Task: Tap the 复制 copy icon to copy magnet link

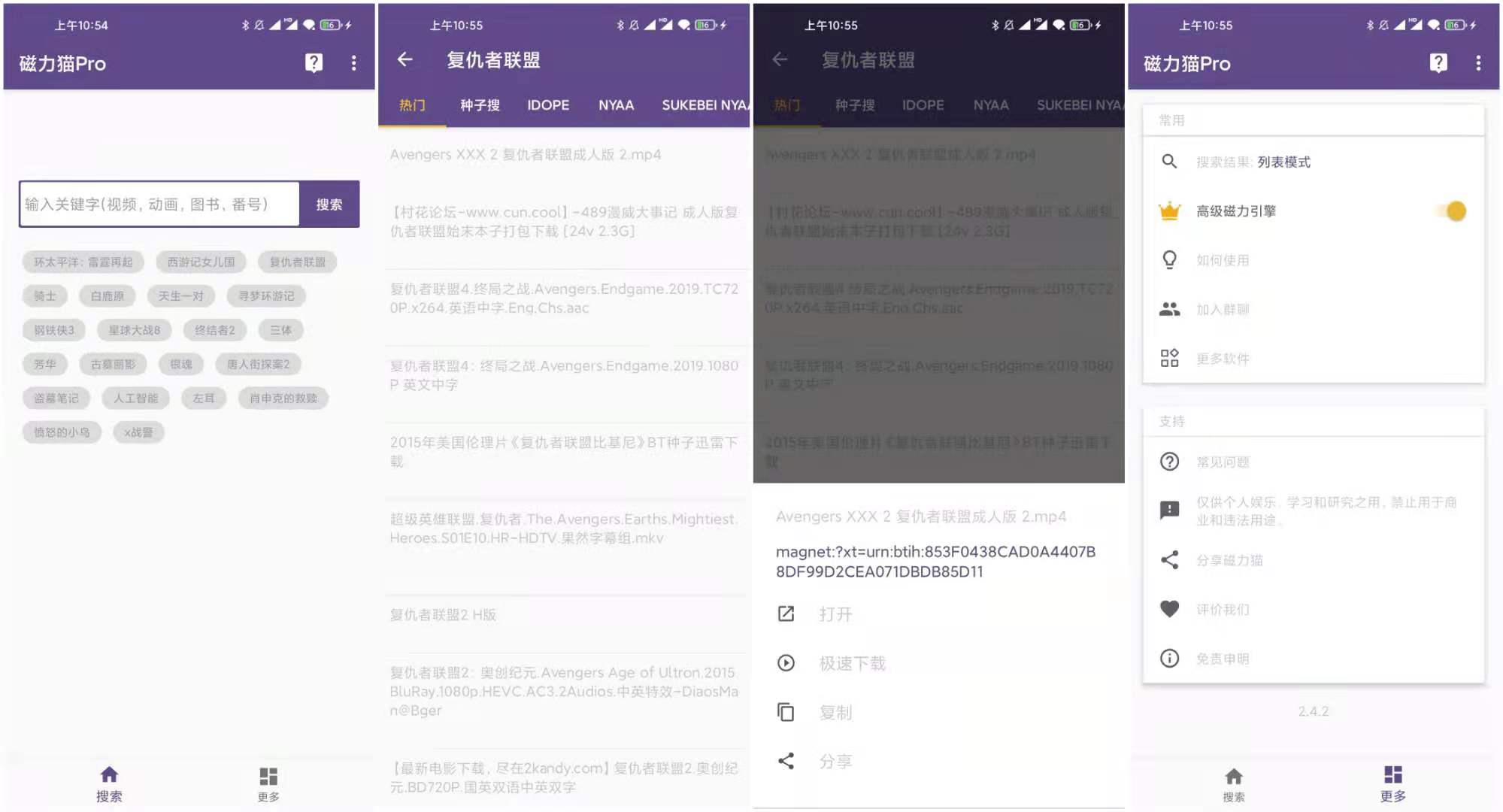Action: pyautogui.click(x=785, y=712)
